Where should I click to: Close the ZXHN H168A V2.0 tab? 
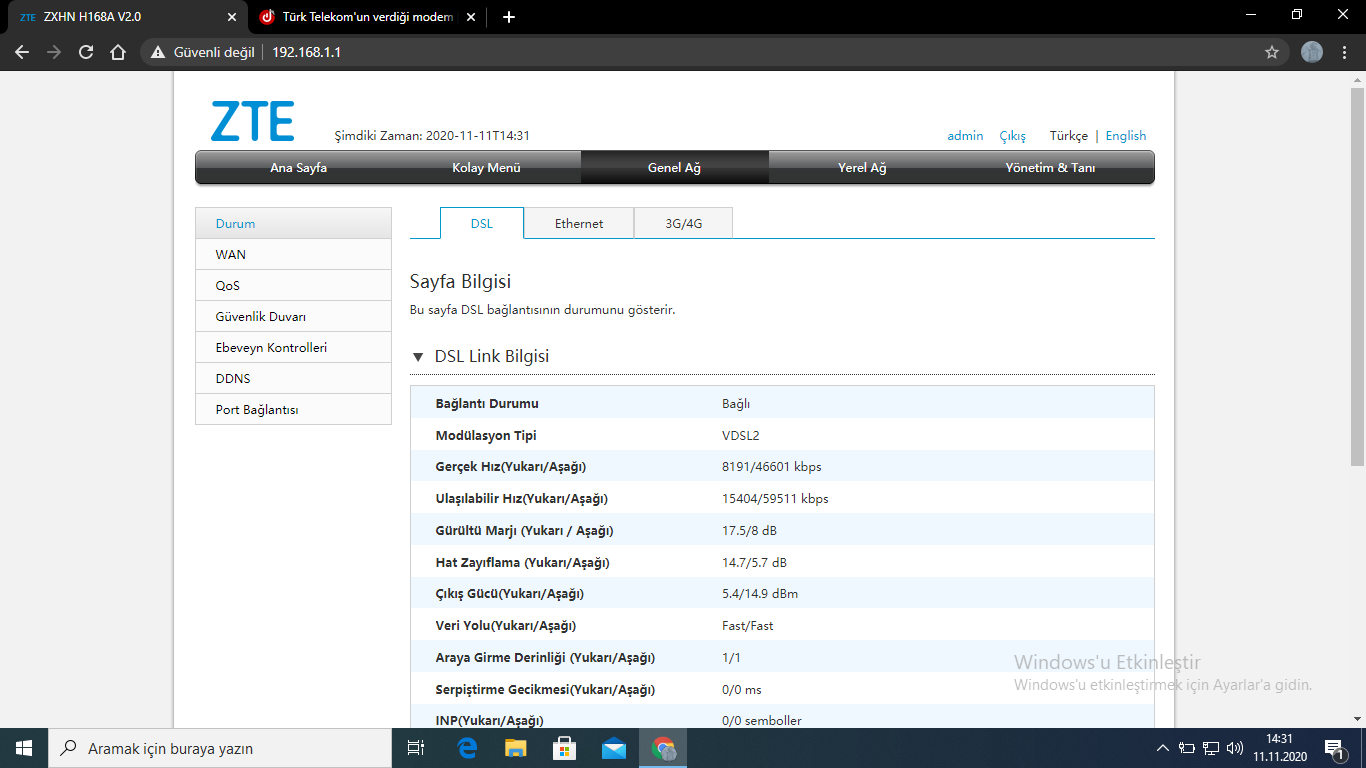point(232,17)
